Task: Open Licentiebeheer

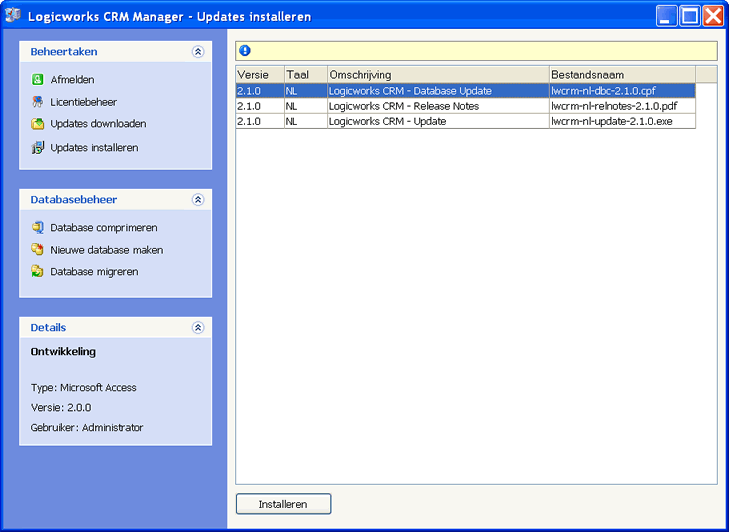Action: tap(84, 102)
